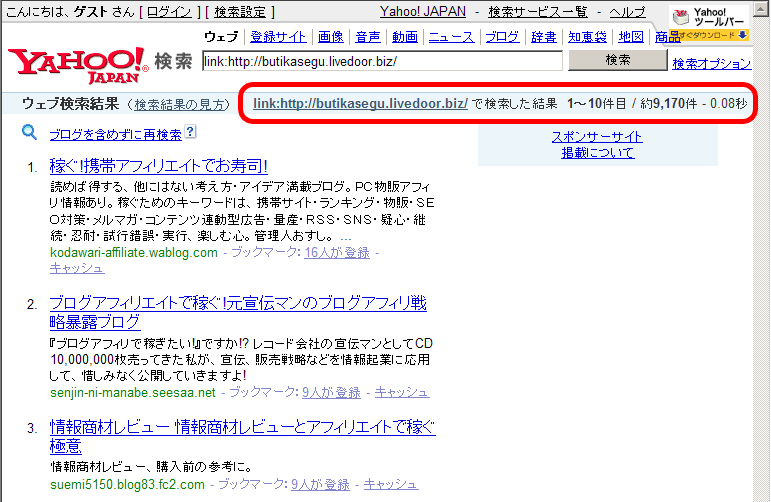Open the ヘルプ link
Image resolution: width=771 pixels, height=502 pixels.
(627, 11)
